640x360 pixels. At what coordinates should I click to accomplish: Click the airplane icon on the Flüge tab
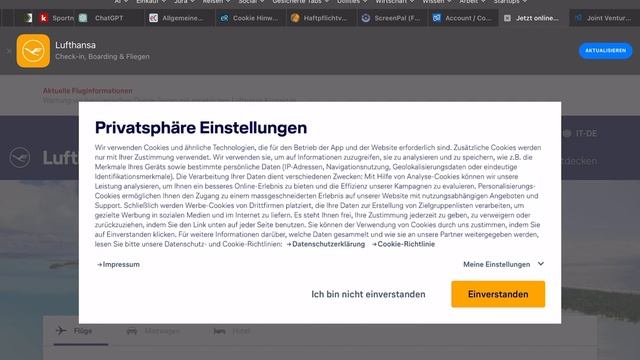pyautogui.click(x=61, y=331)
